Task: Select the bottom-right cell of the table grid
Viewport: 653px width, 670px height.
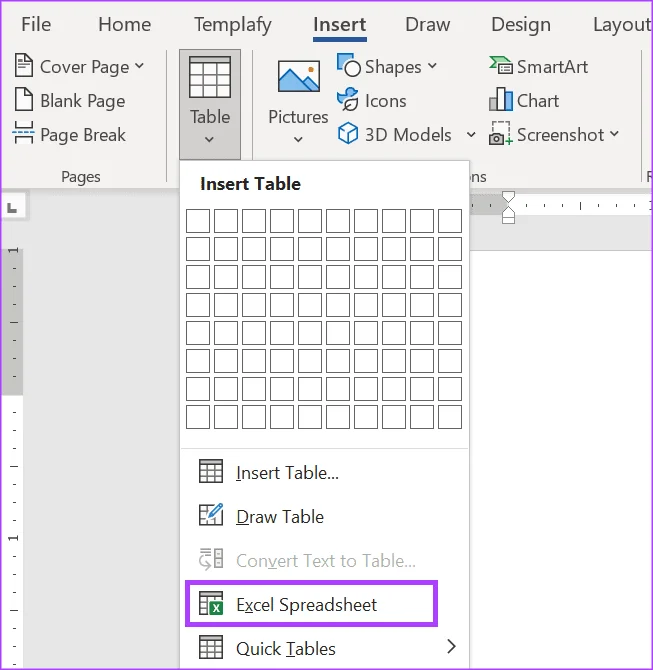Action: [x=450, y=417]
